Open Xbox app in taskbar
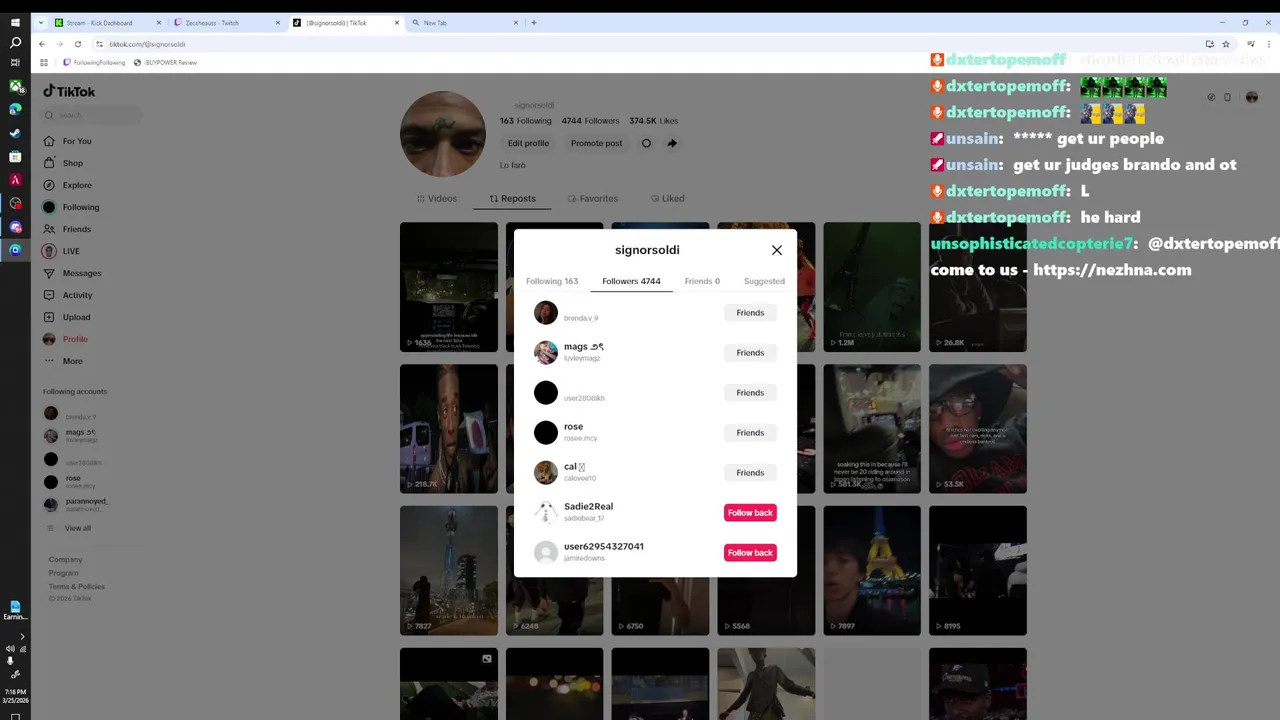Screen dimensions: 1280x720 point(15,87)
